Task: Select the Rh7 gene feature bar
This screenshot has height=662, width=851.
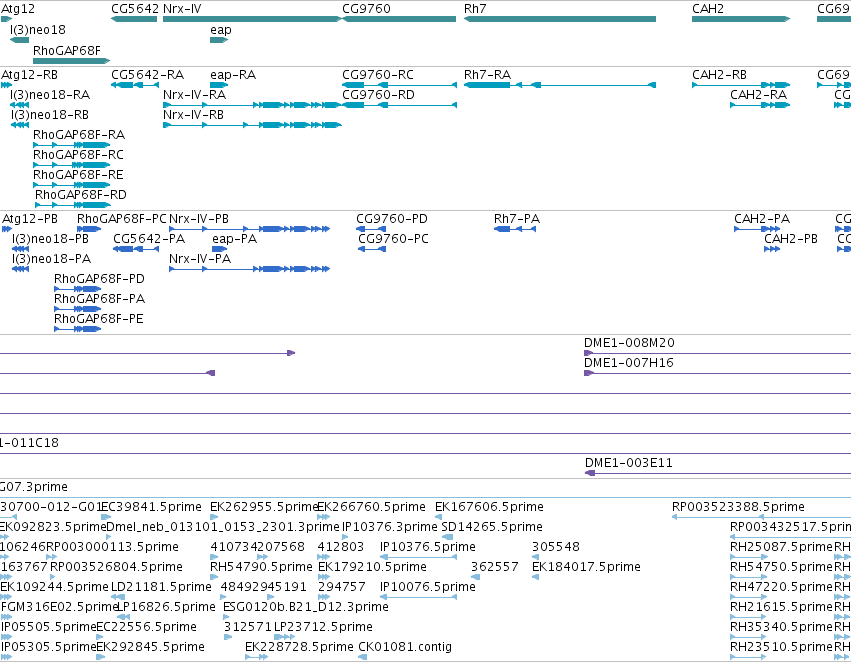Action: tap(560, 19)
